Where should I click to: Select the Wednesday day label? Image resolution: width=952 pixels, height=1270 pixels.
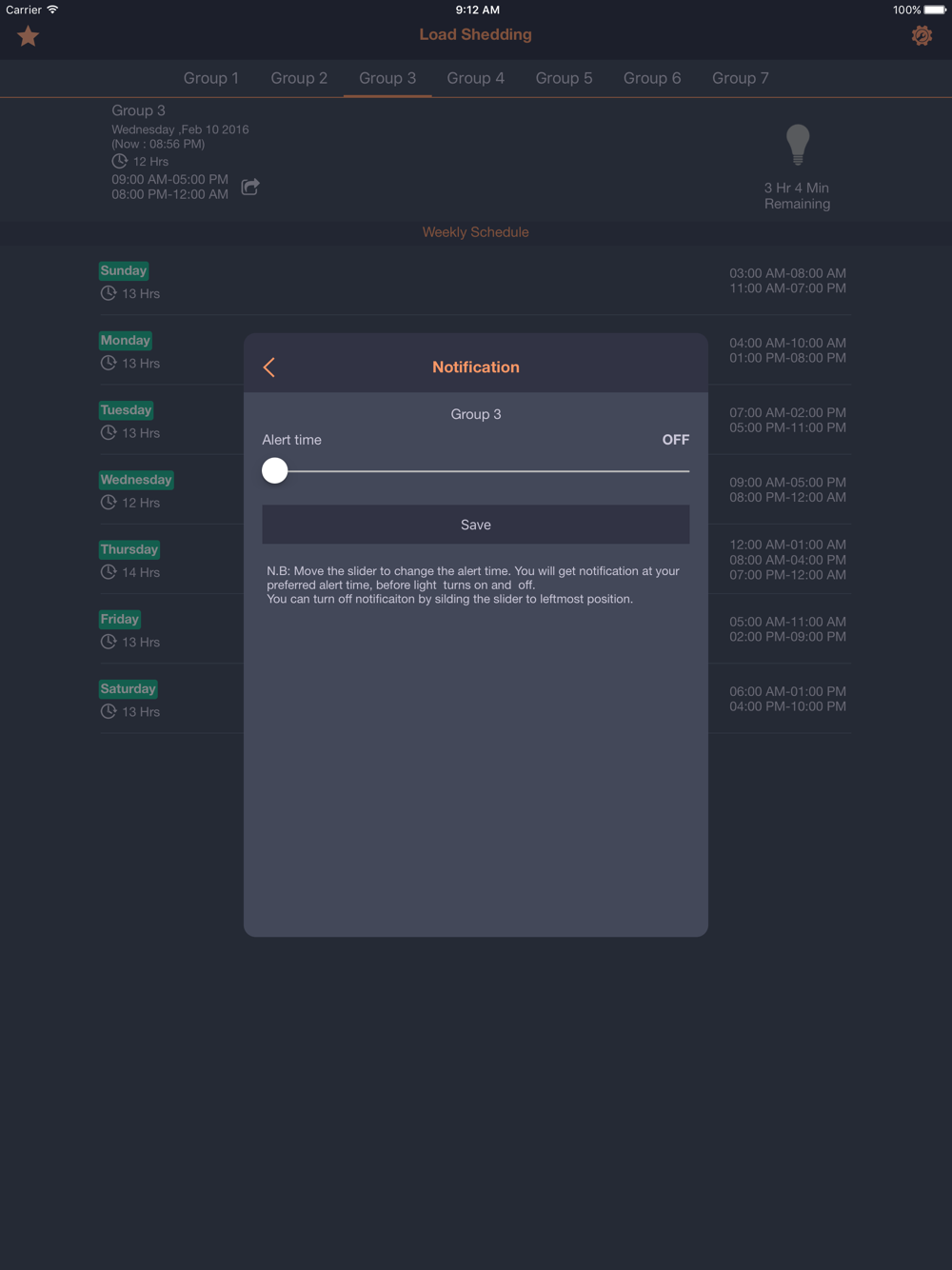click(136, 480)
